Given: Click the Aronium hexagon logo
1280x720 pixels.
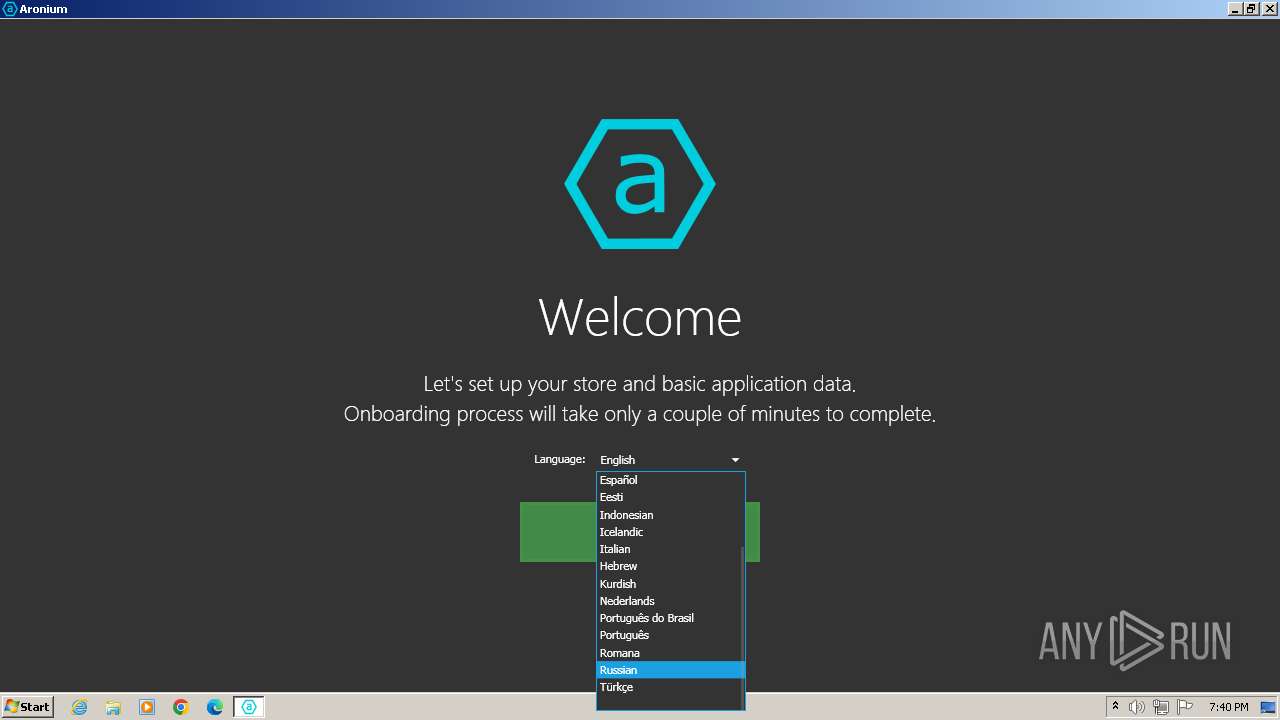Looking at the screenshot, I should (640, 184).
